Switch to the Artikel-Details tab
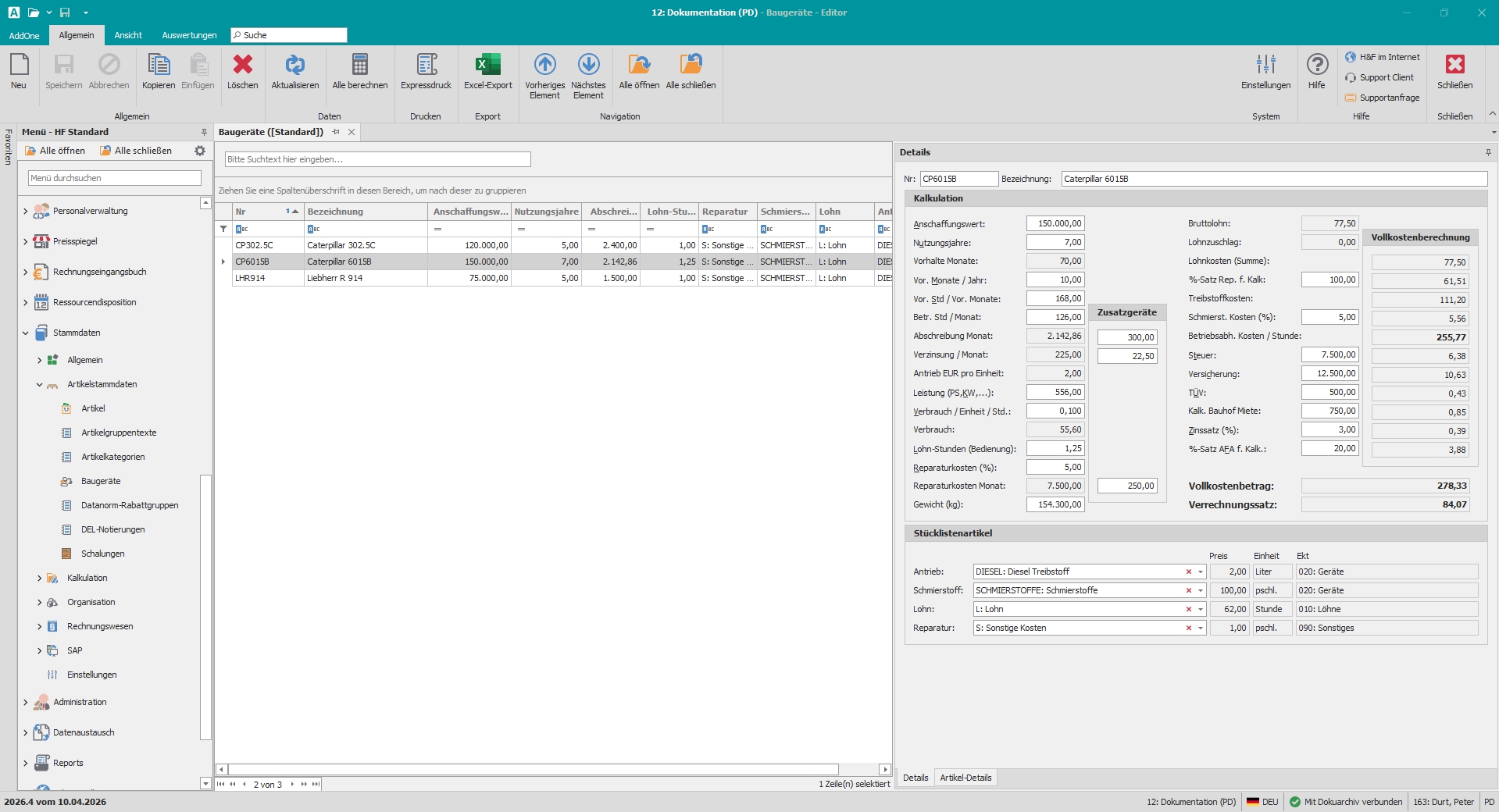Viewport: 1499px width, 812px height. pos(965,778)
